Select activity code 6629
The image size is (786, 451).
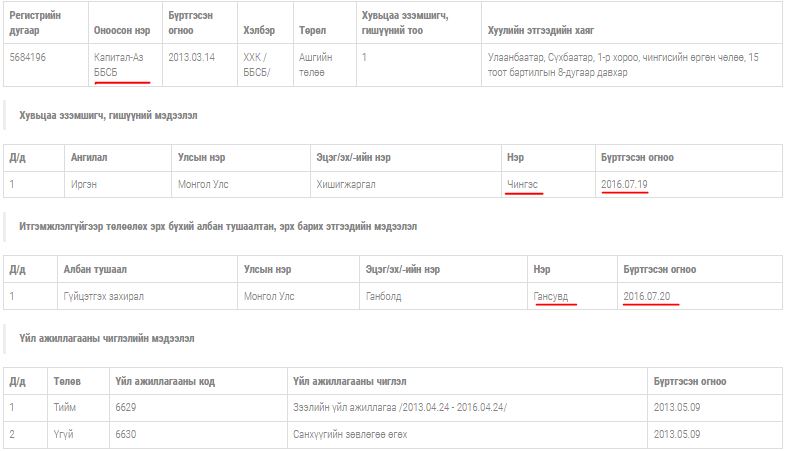coord(125,408)
